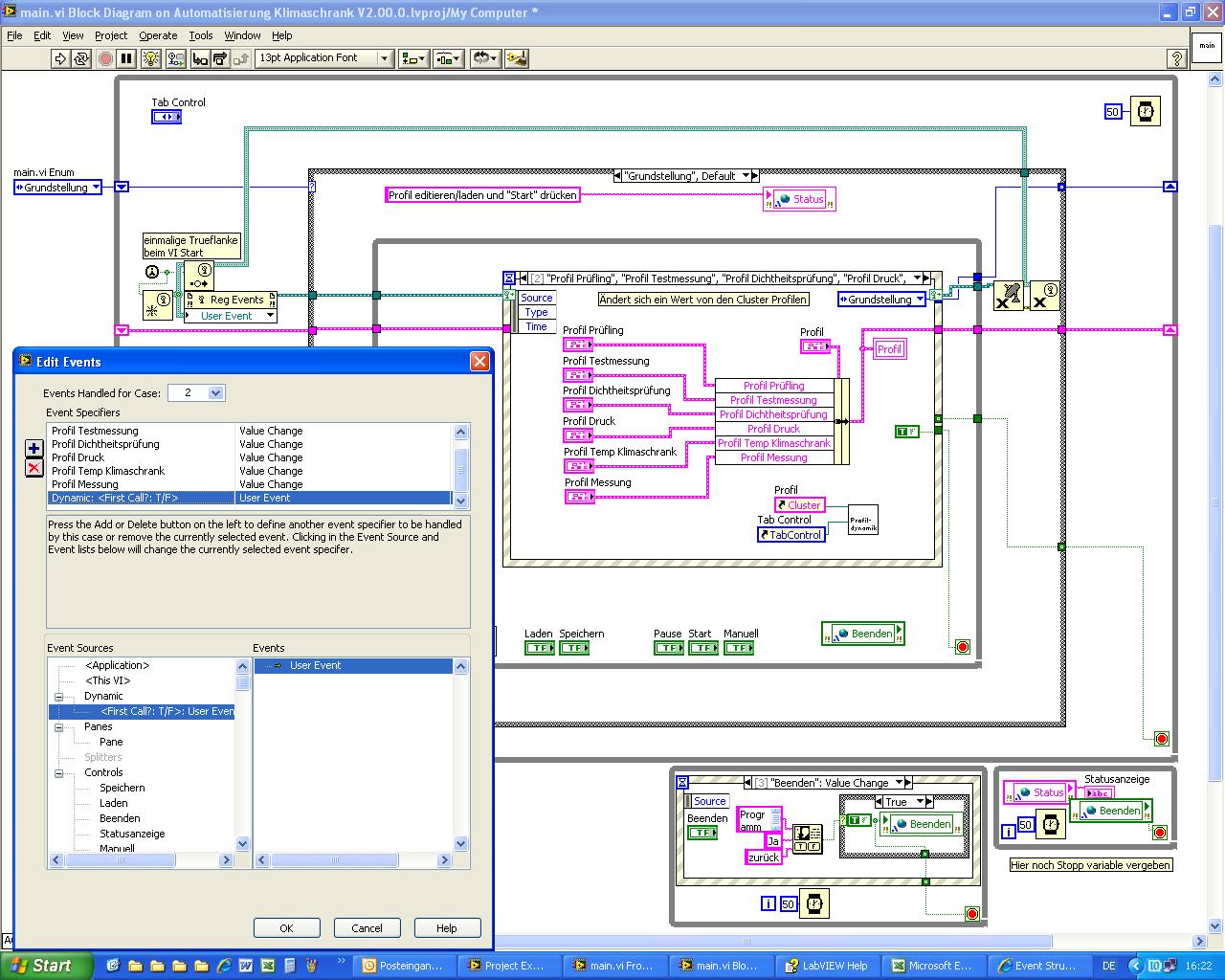Click the Bundle By Name node's Profil Druck row
Screen dimensions: 1225x980
(x=773, y=429)
